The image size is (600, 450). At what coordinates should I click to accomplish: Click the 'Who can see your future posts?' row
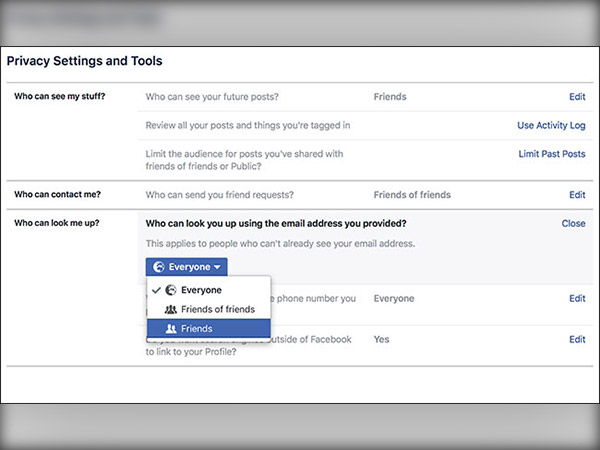pyautogui.click(x=212, y=98)
